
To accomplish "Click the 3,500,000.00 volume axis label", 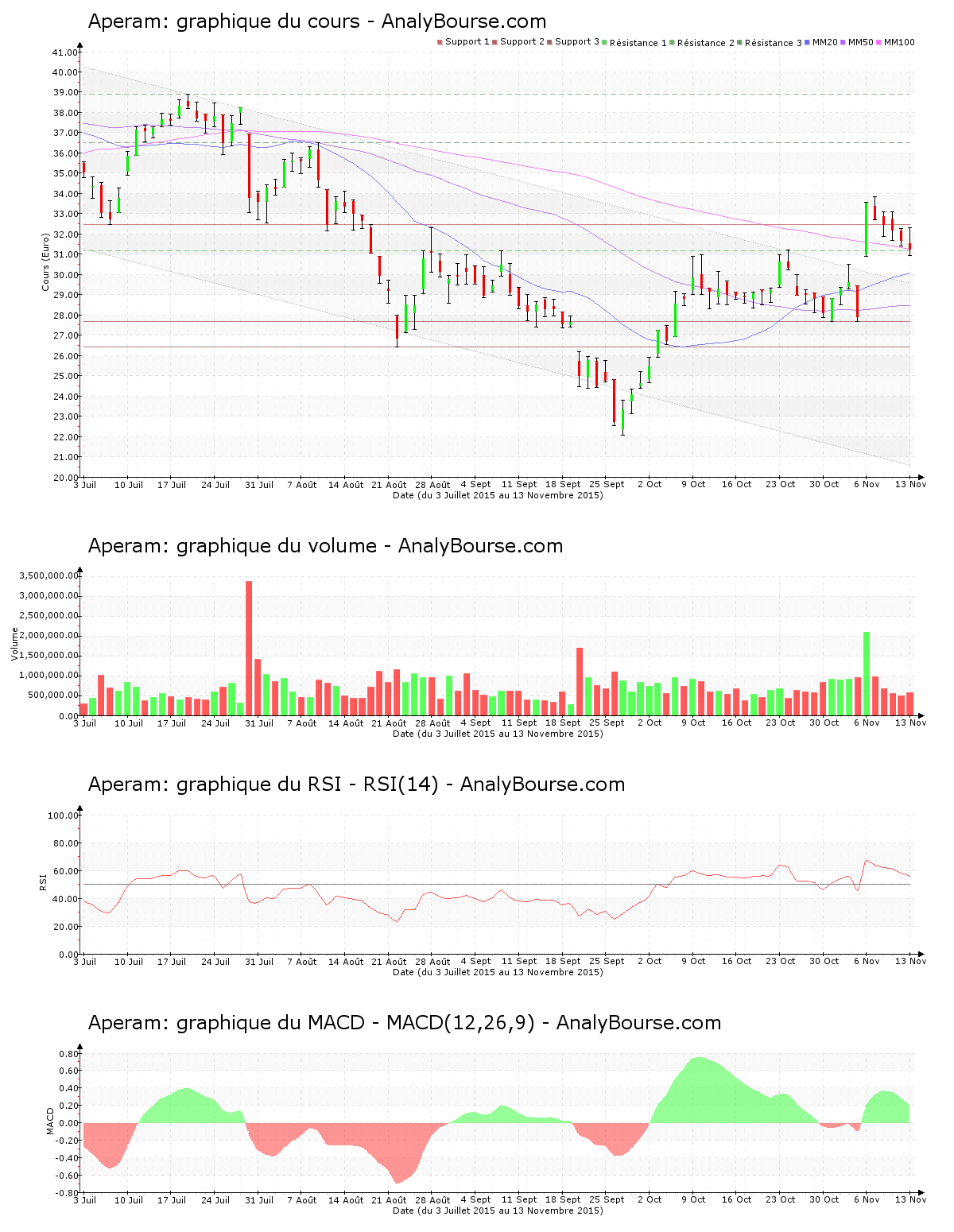I will coord(48,575).
